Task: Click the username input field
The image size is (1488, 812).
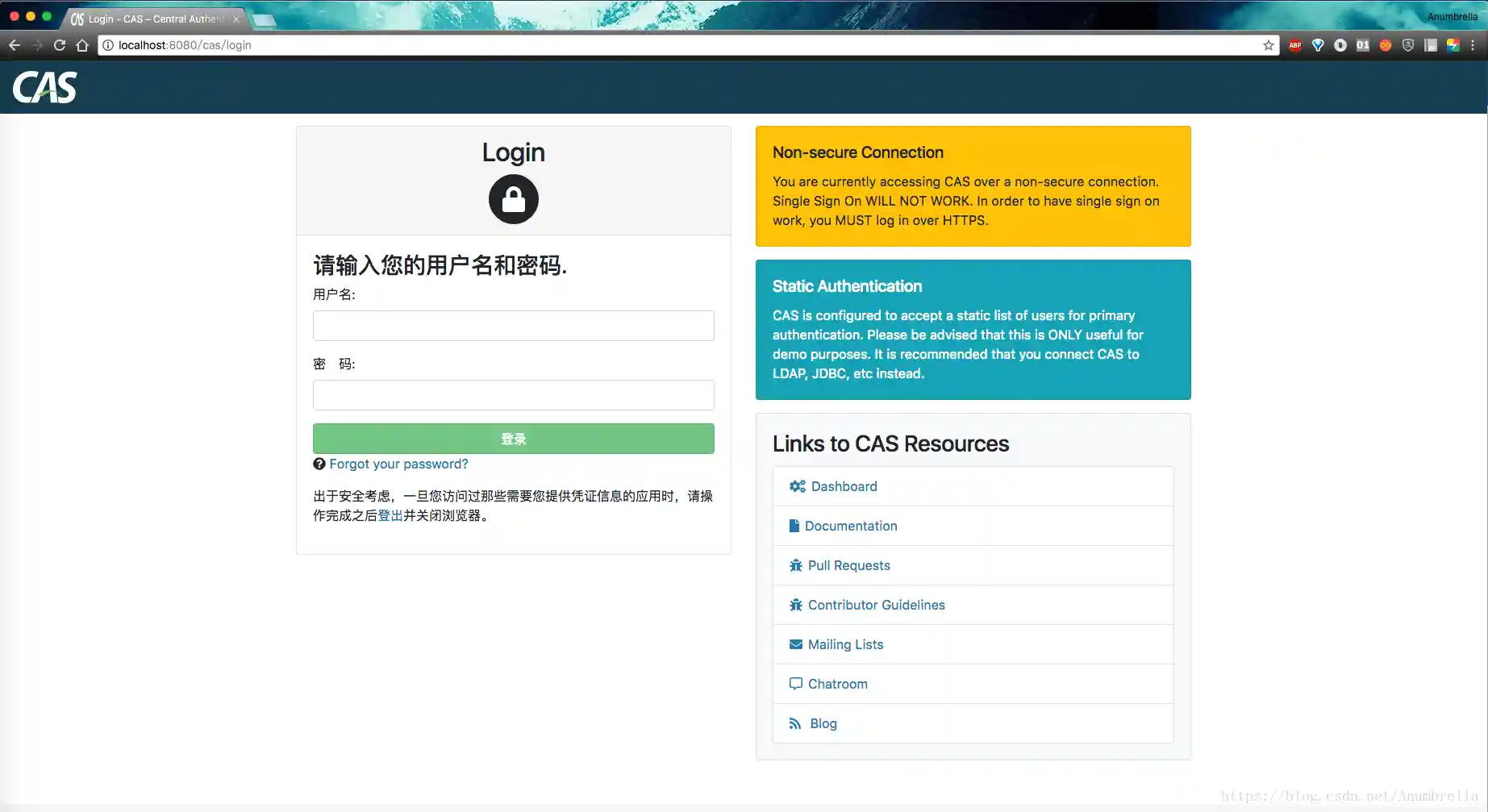Action: (x=514, y=326)
